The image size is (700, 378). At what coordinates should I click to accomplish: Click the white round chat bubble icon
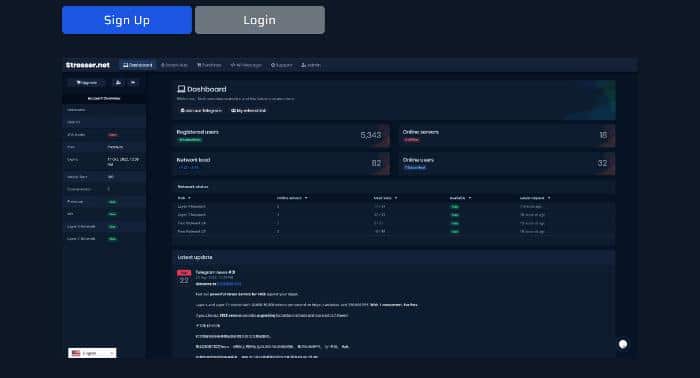(623, 344)
